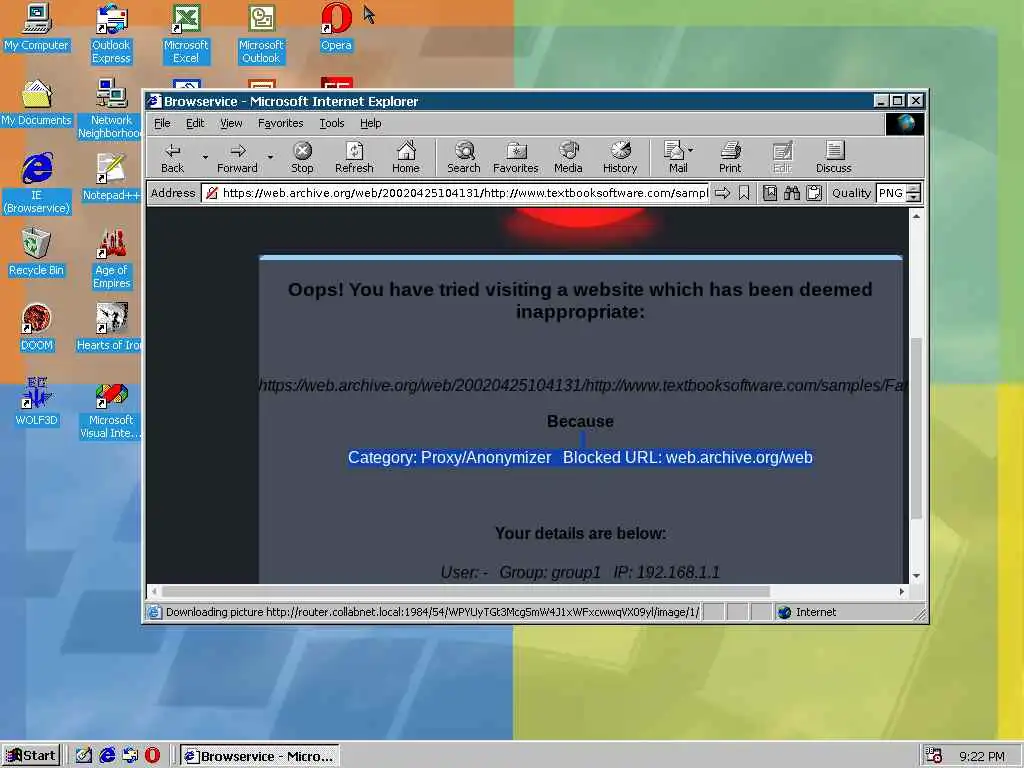
Task: Click the horizontal scrollbar right arrow
Action: [x=902, y=591]
